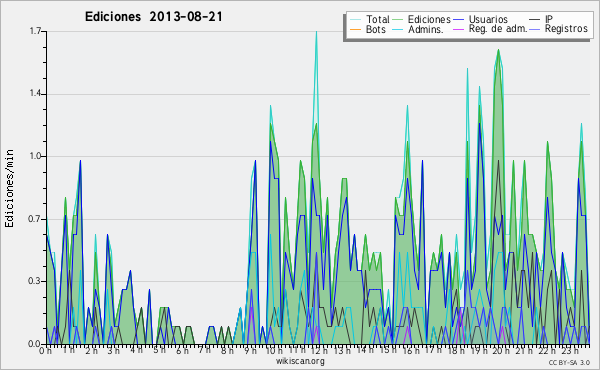The width and height of the screenshot is (600, 370).
Task: Click the '12 h' x-axis label
Action: pos(319,351)
